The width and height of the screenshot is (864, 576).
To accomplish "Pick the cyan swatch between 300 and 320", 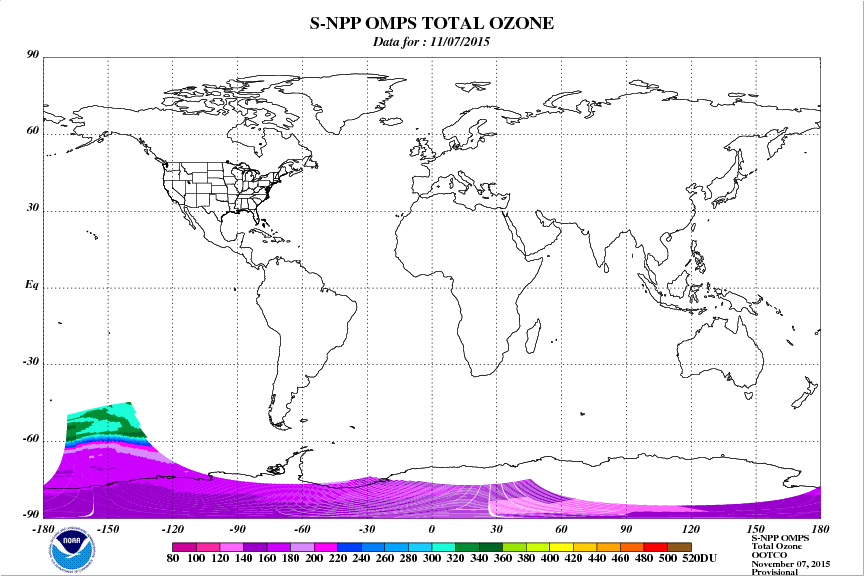I will pos(444,547).
